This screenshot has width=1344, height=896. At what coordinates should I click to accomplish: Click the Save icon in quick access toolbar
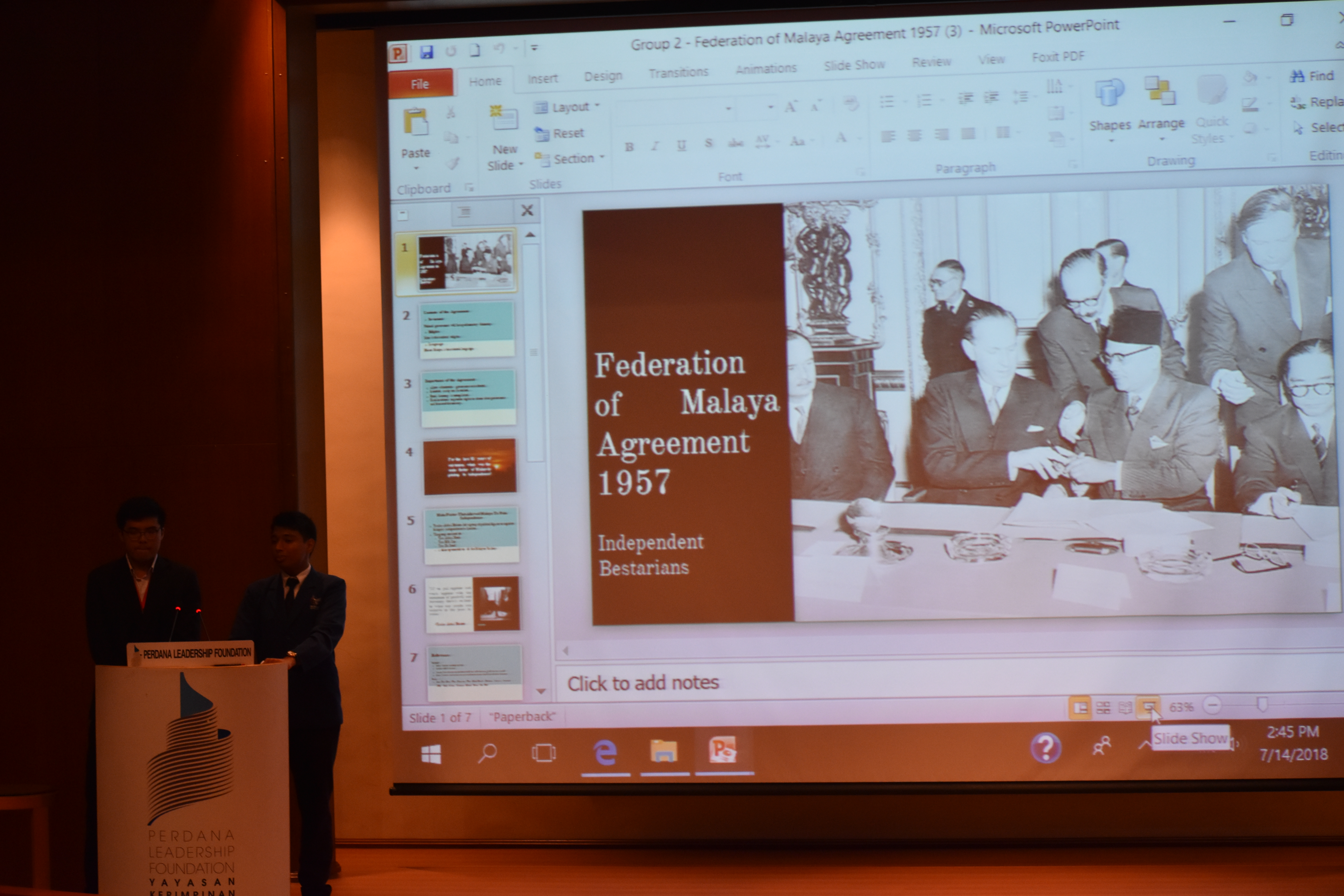(426, 52)
